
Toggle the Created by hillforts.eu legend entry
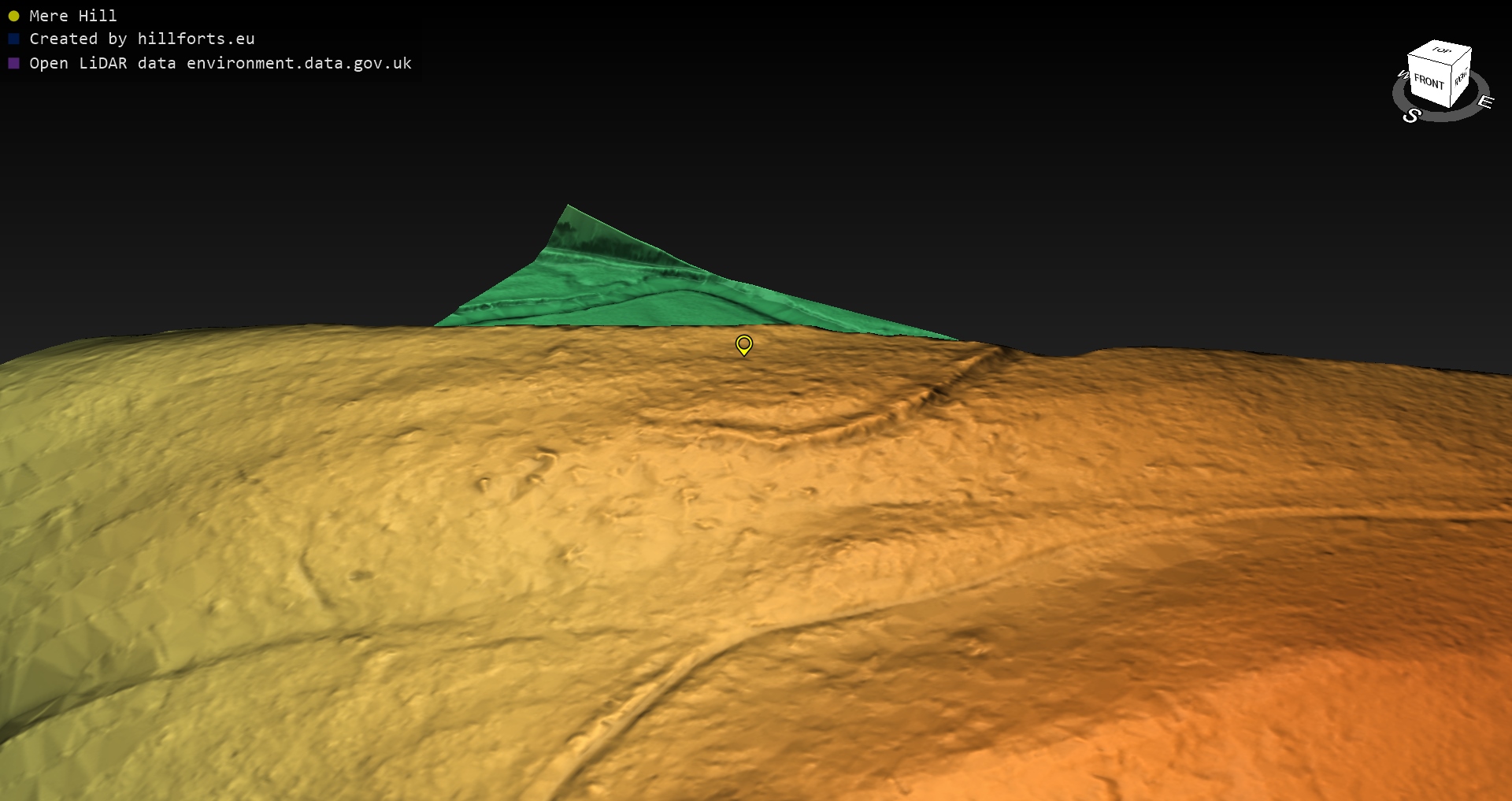(x=142, y=39)
